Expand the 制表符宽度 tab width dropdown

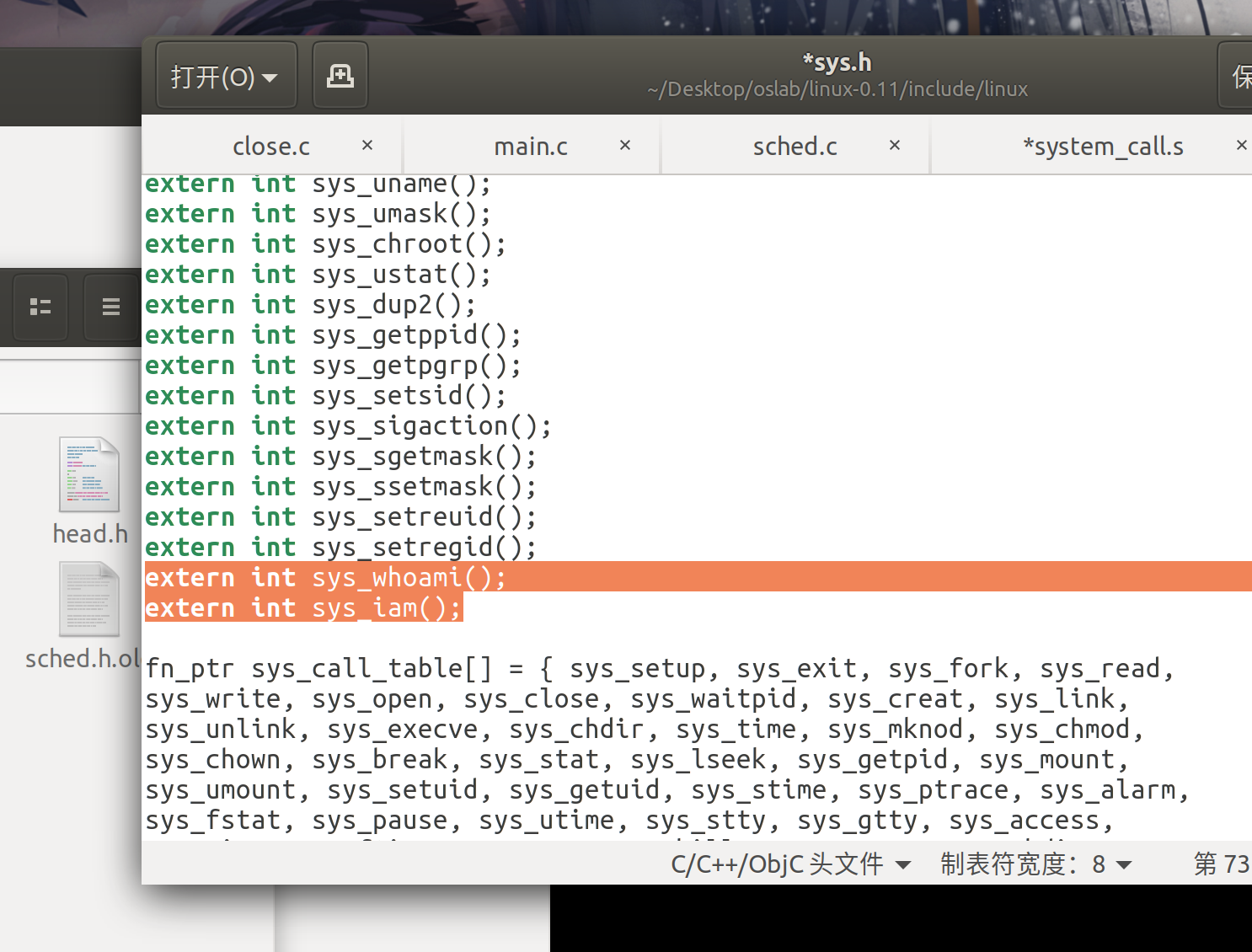[x=1035, y=864]
